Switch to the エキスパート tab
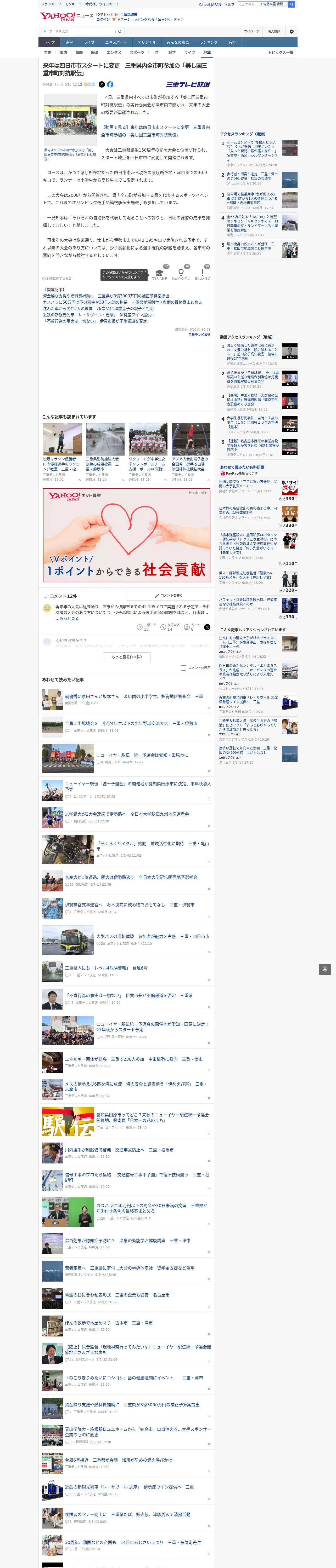 tap(116, 43)
